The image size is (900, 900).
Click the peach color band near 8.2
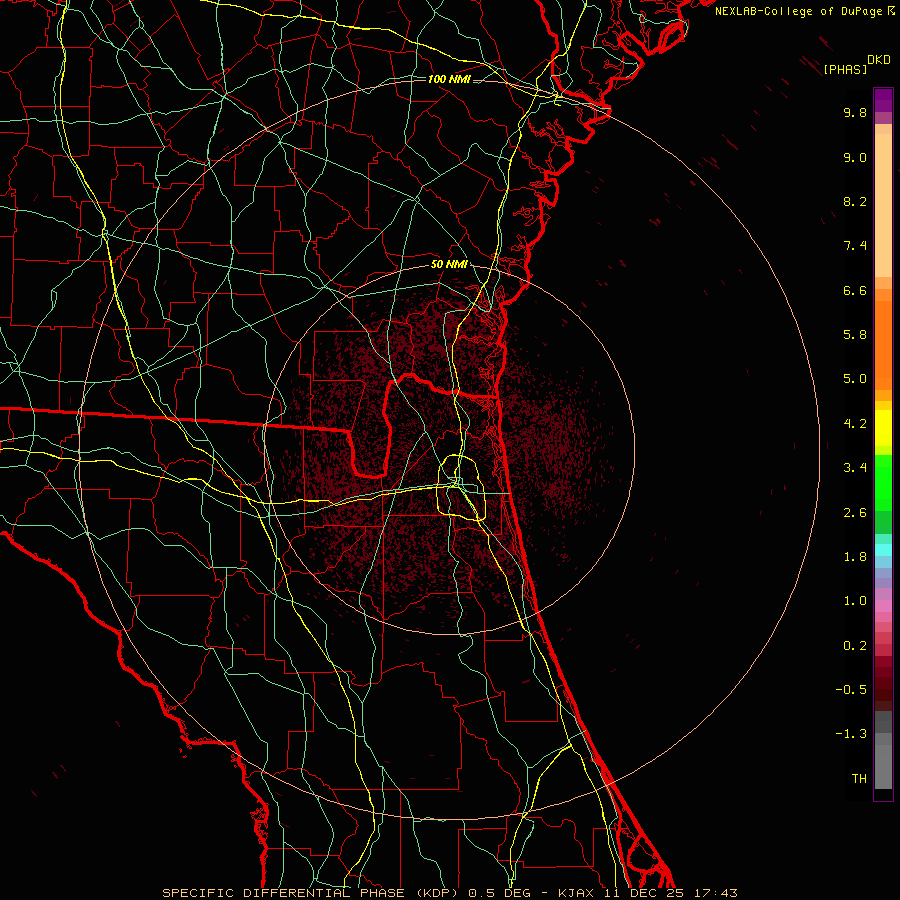883,203
